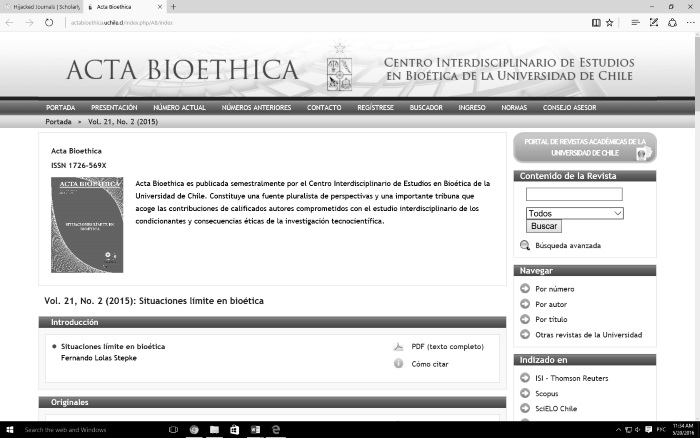Image resolution: width=700 pixels, height=438 pixels.
Task: Click arrow icon next to Por número
Action: [x=525, y=289]
